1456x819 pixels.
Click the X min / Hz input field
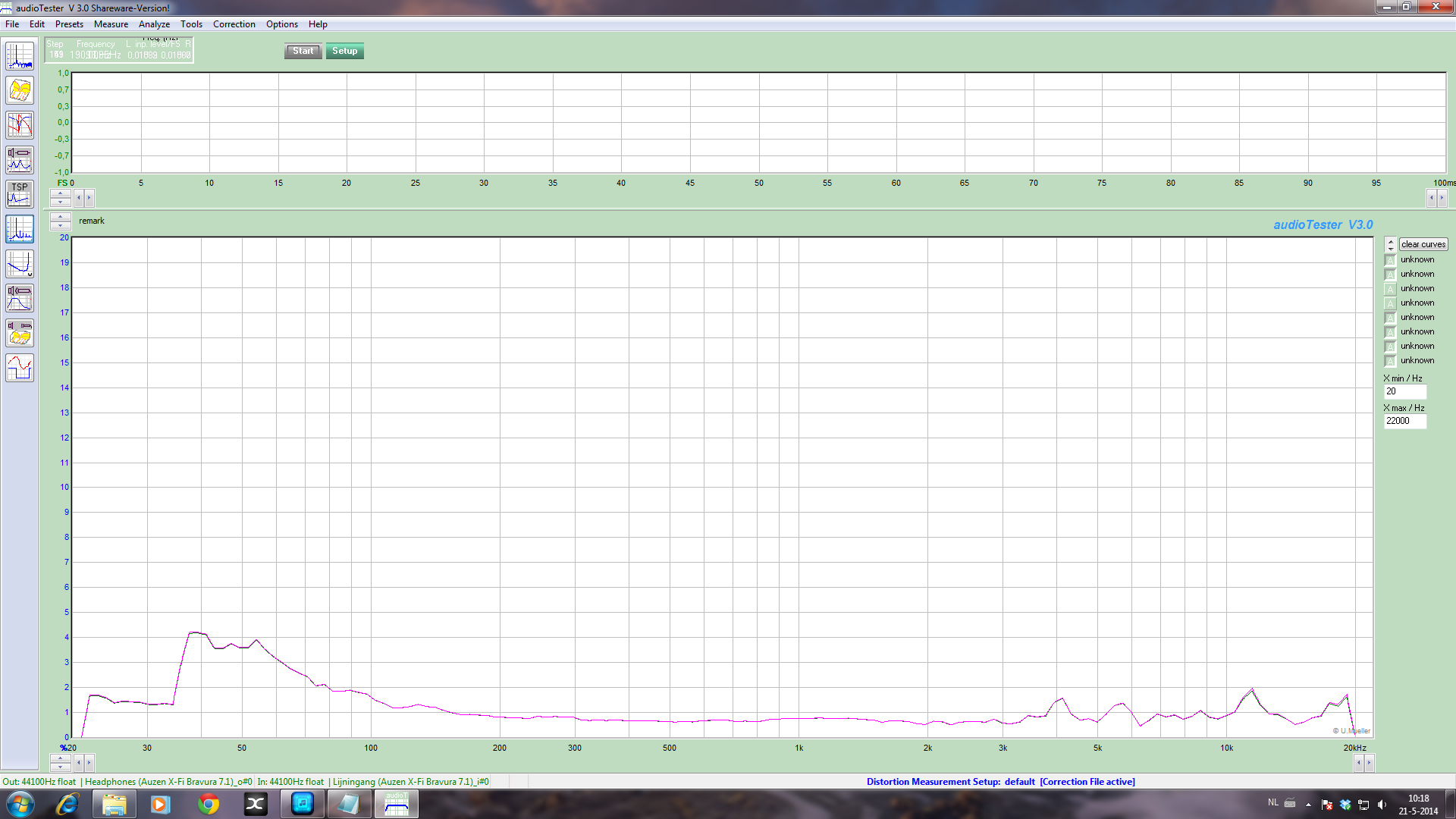(x=1405, y=391)
